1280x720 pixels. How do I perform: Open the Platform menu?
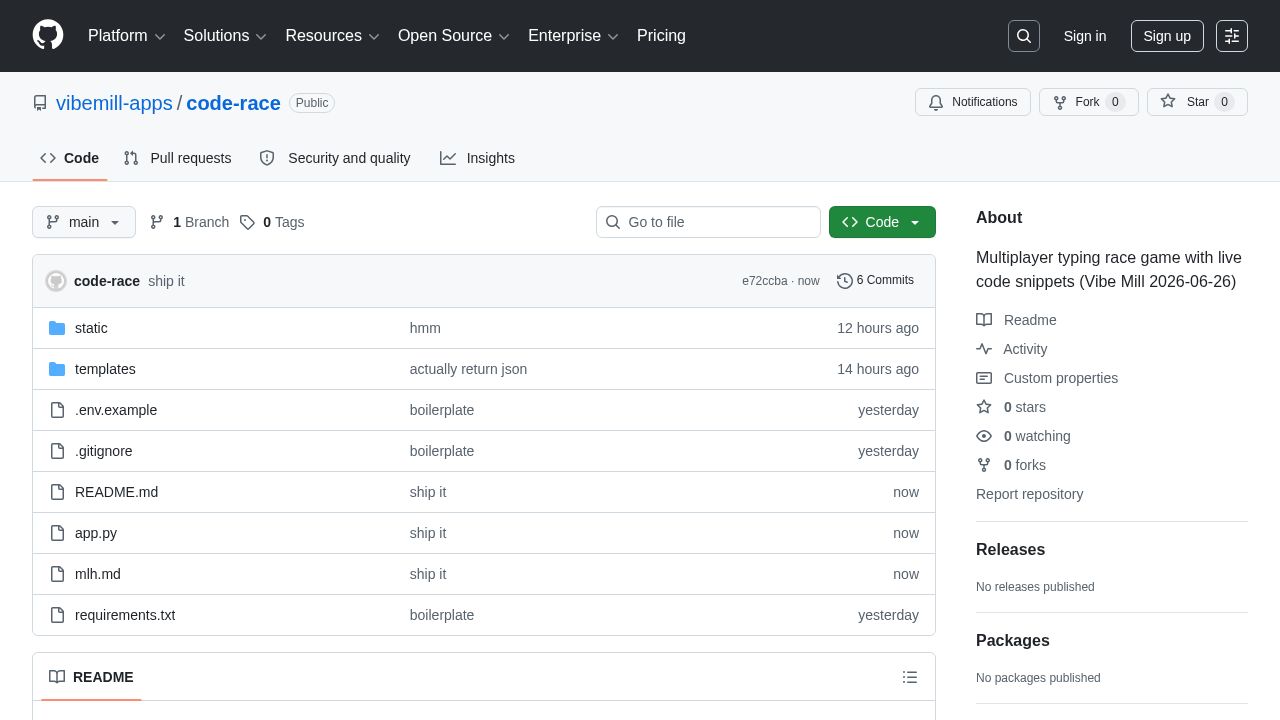(x=127, y=36)
